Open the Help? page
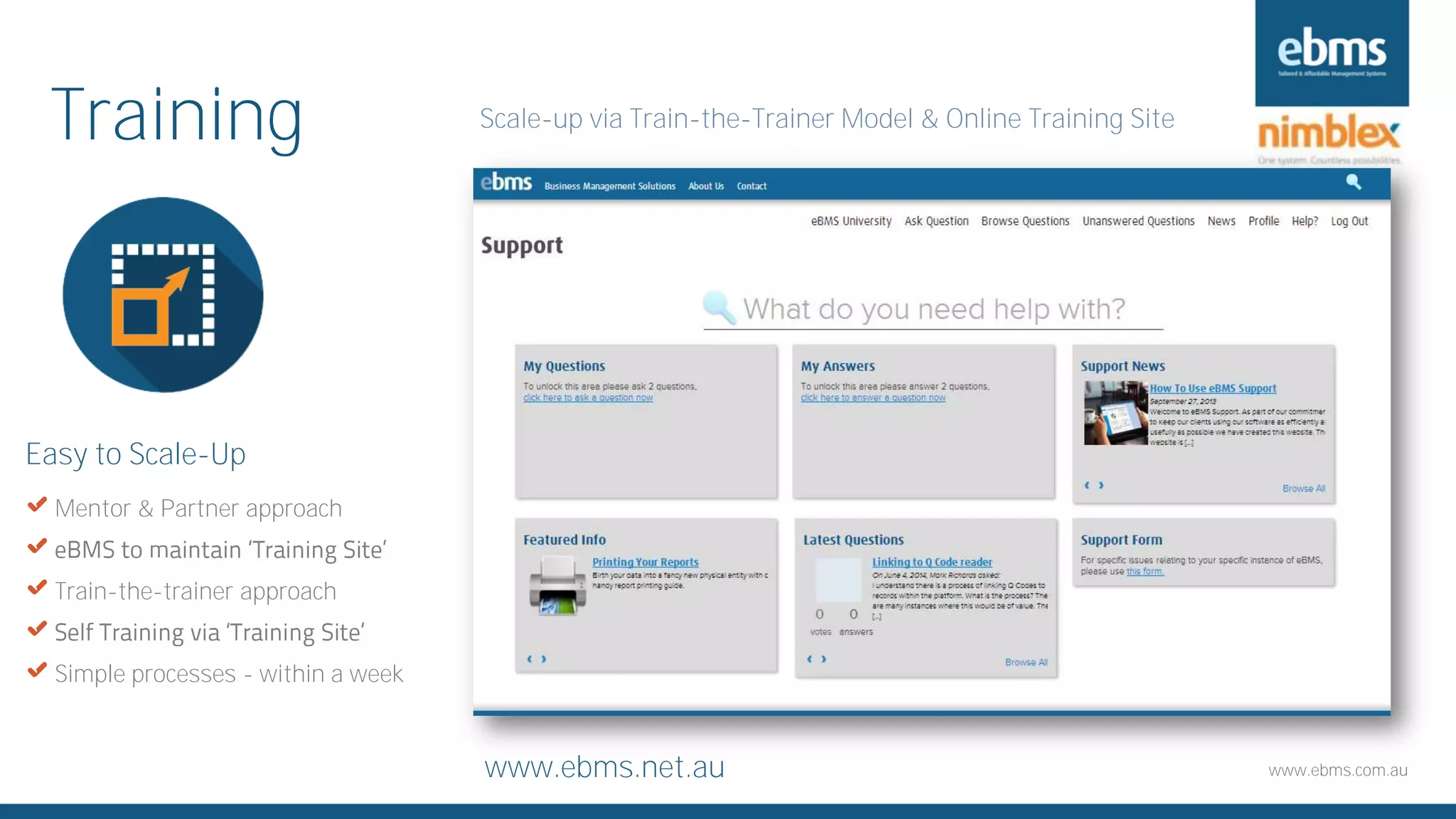The width and height of the screenshot is (1456, 819). coord(1305,221)
